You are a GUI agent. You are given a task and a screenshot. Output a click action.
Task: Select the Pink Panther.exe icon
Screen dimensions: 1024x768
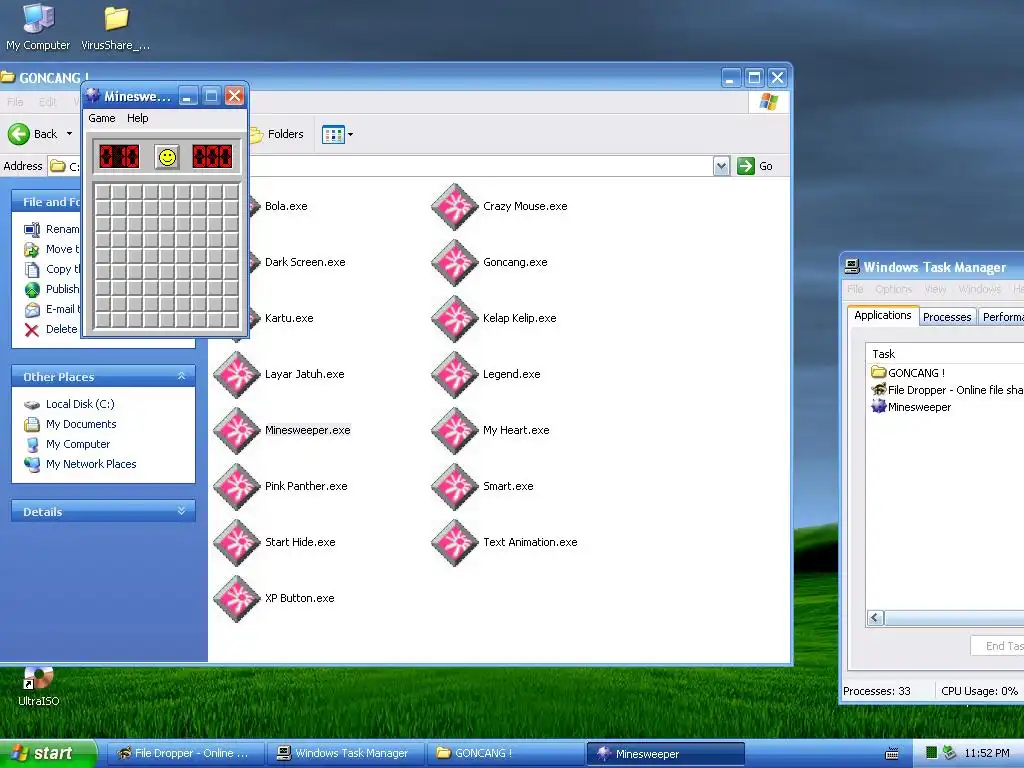coord(237,487)
